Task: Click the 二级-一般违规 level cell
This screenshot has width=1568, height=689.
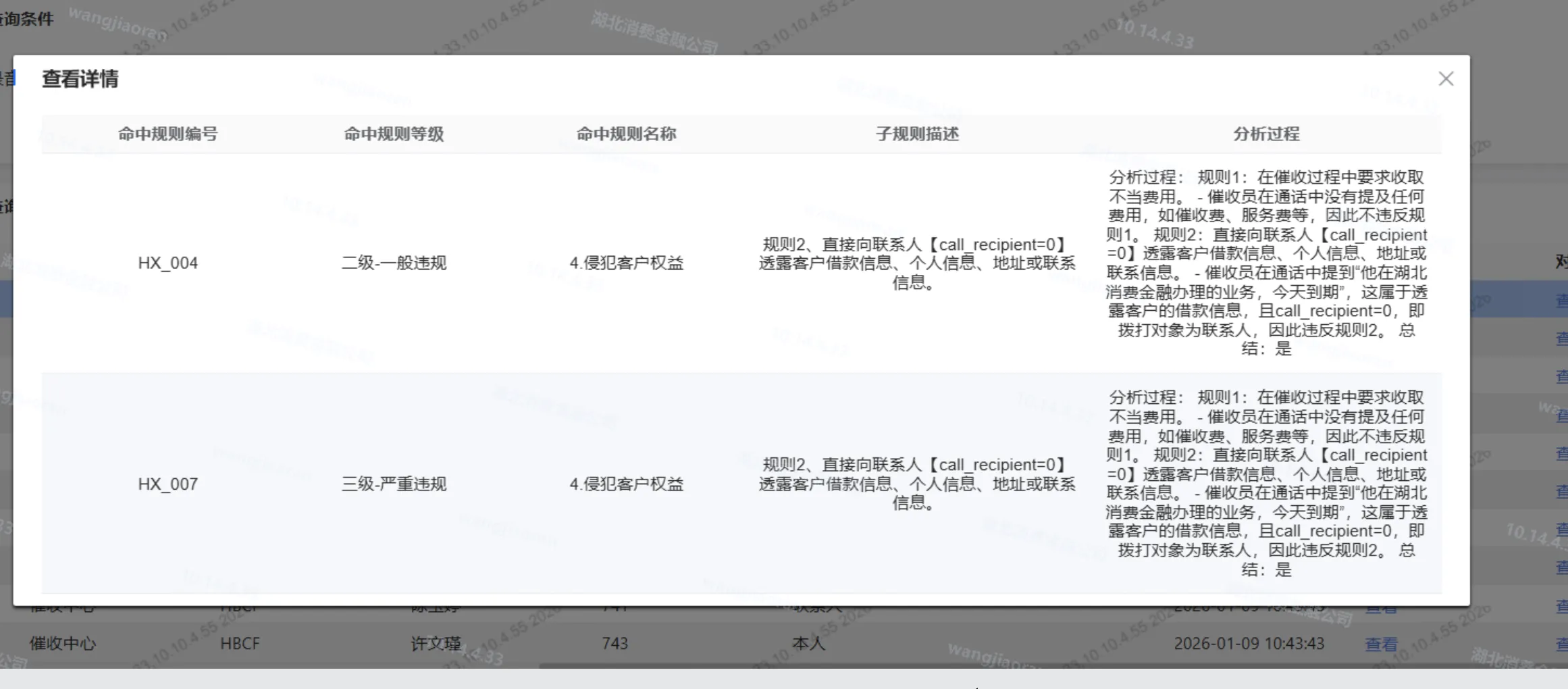Action: coord(394,263)
